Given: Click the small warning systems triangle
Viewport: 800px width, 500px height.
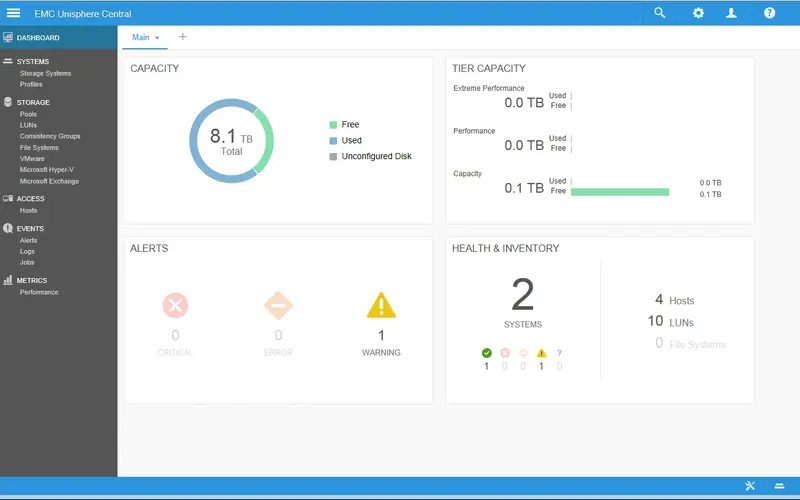Looking at the screenshot, I should pyautogui.click(x=541, y=353).
